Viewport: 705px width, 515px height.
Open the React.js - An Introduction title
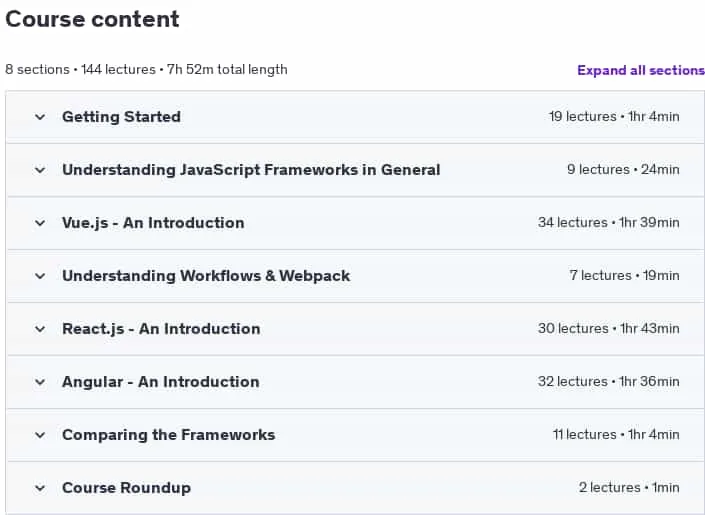[x=161, y=329]
